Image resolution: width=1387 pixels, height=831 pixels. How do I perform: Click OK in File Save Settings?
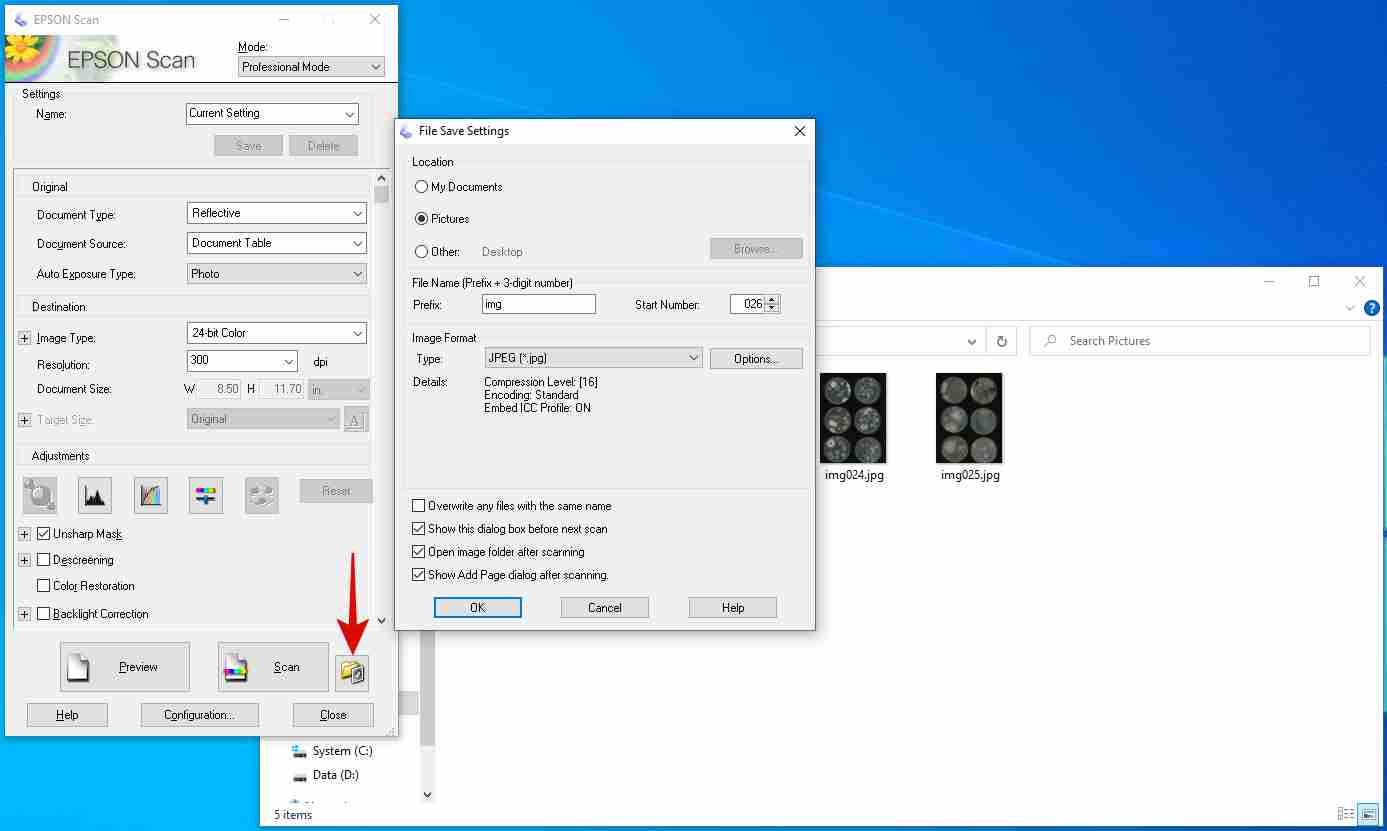click(478, 608)
